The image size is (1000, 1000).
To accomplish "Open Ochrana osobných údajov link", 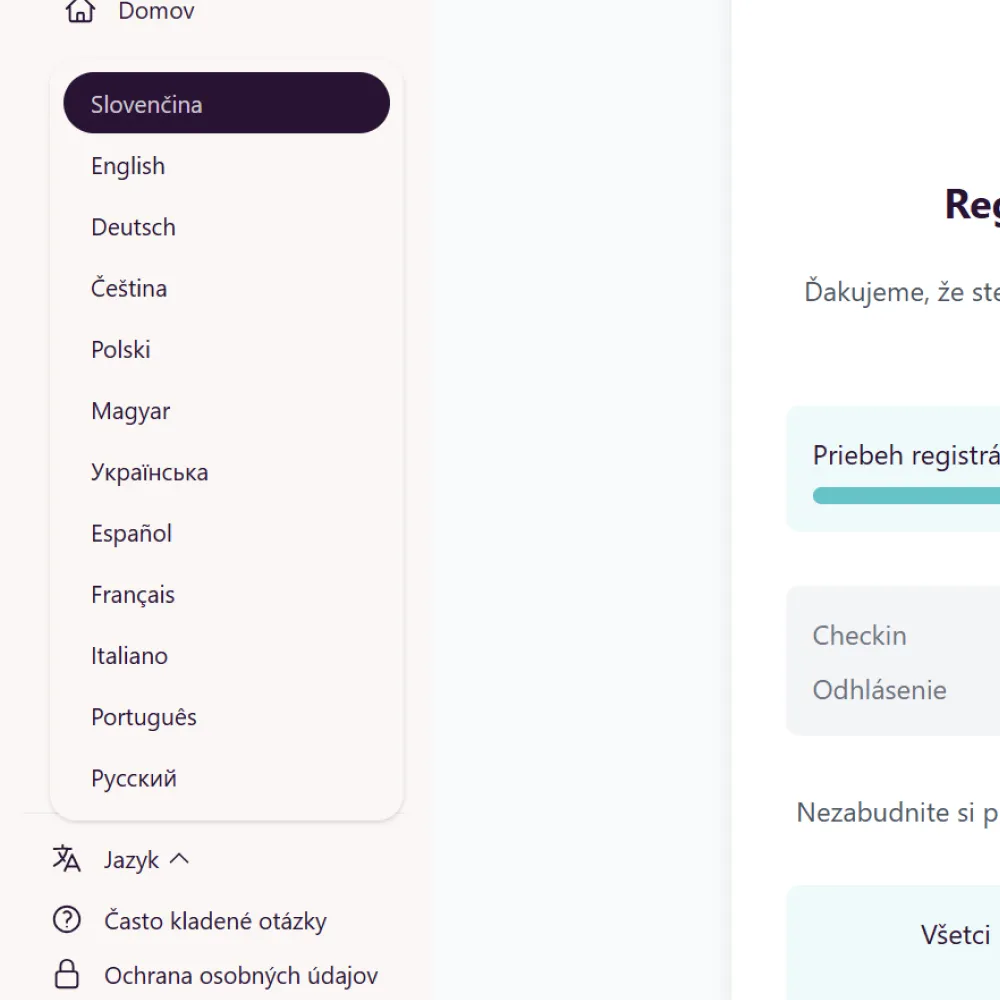I will pos(241,976).
